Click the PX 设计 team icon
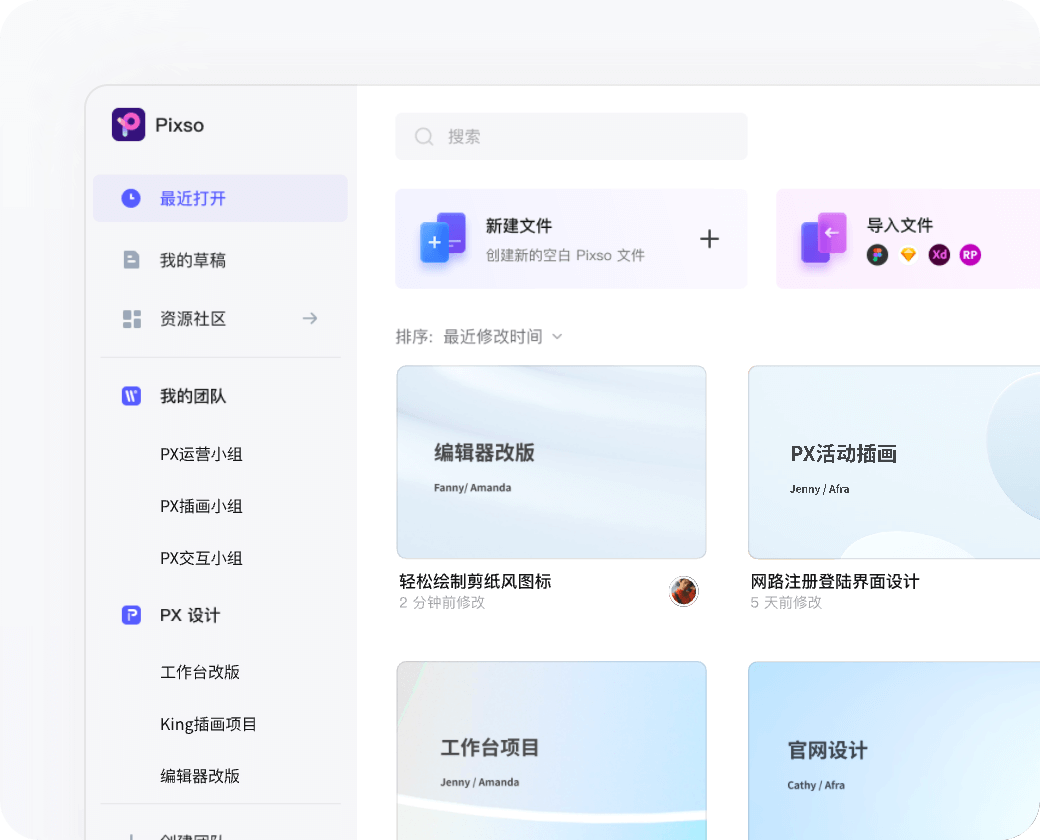 (131, 615)
